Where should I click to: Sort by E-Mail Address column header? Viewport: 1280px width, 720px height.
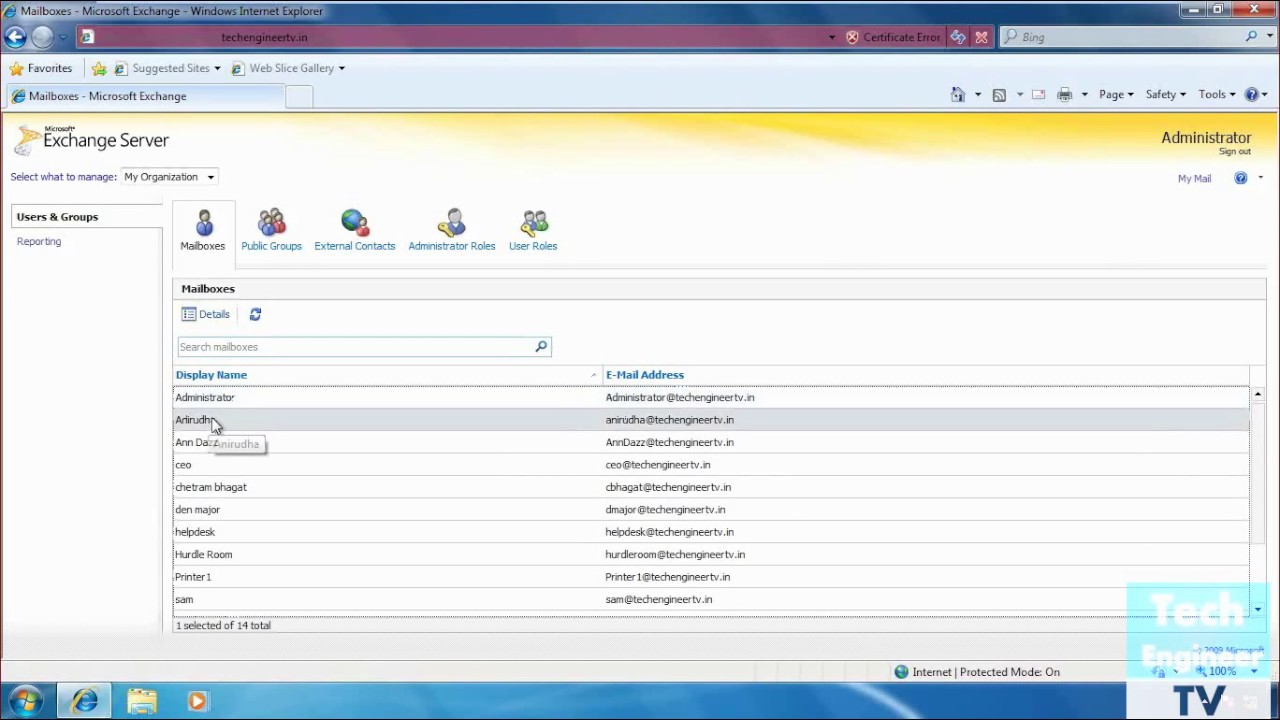[645, 375]
